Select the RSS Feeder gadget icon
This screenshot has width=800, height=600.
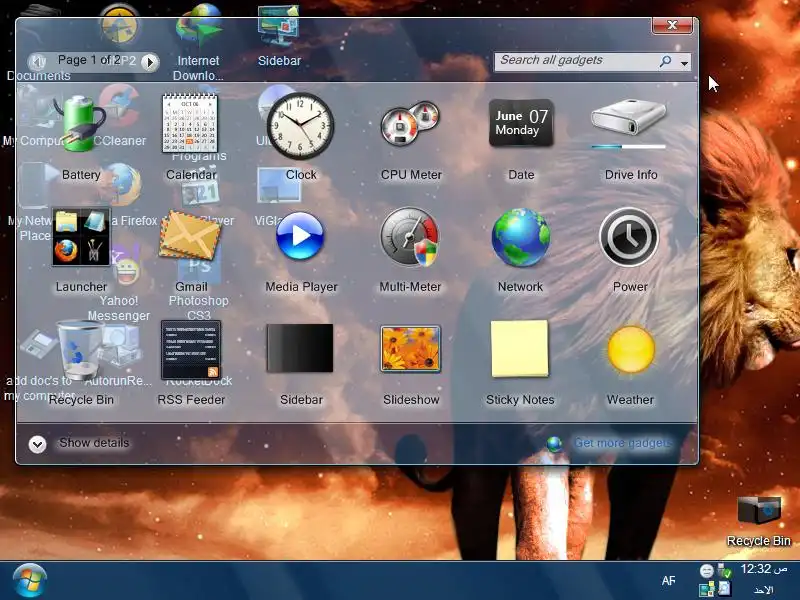(191, 350)
